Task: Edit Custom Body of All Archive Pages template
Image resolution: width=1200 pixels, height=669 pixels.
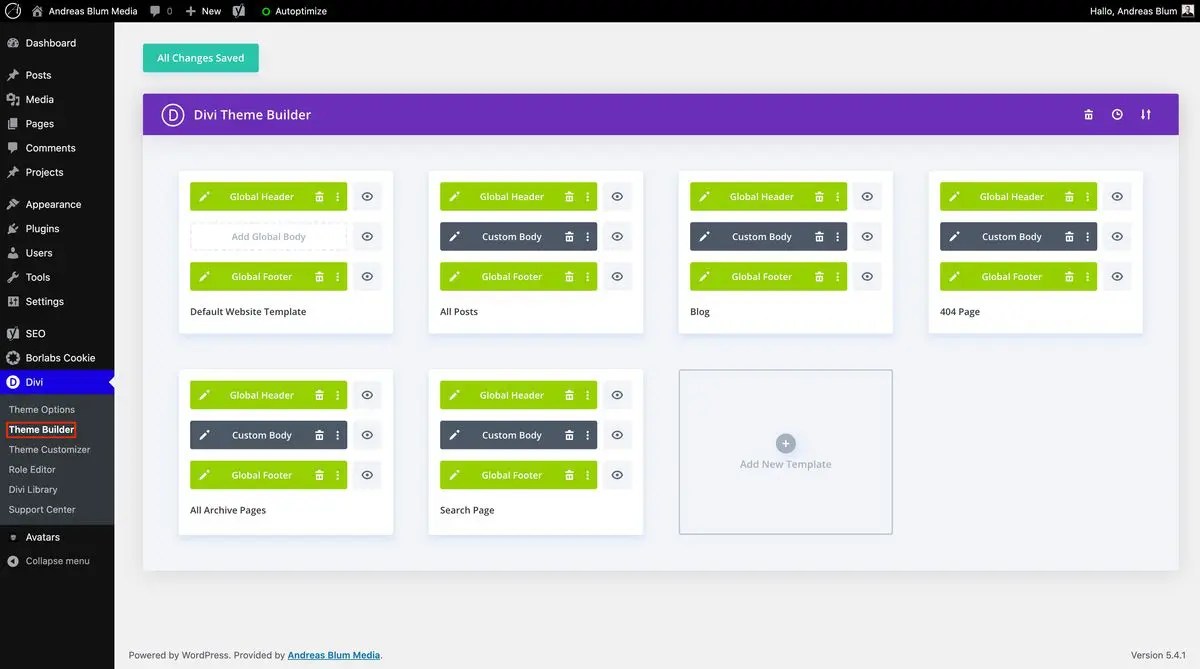Action: tap(204, 435)
